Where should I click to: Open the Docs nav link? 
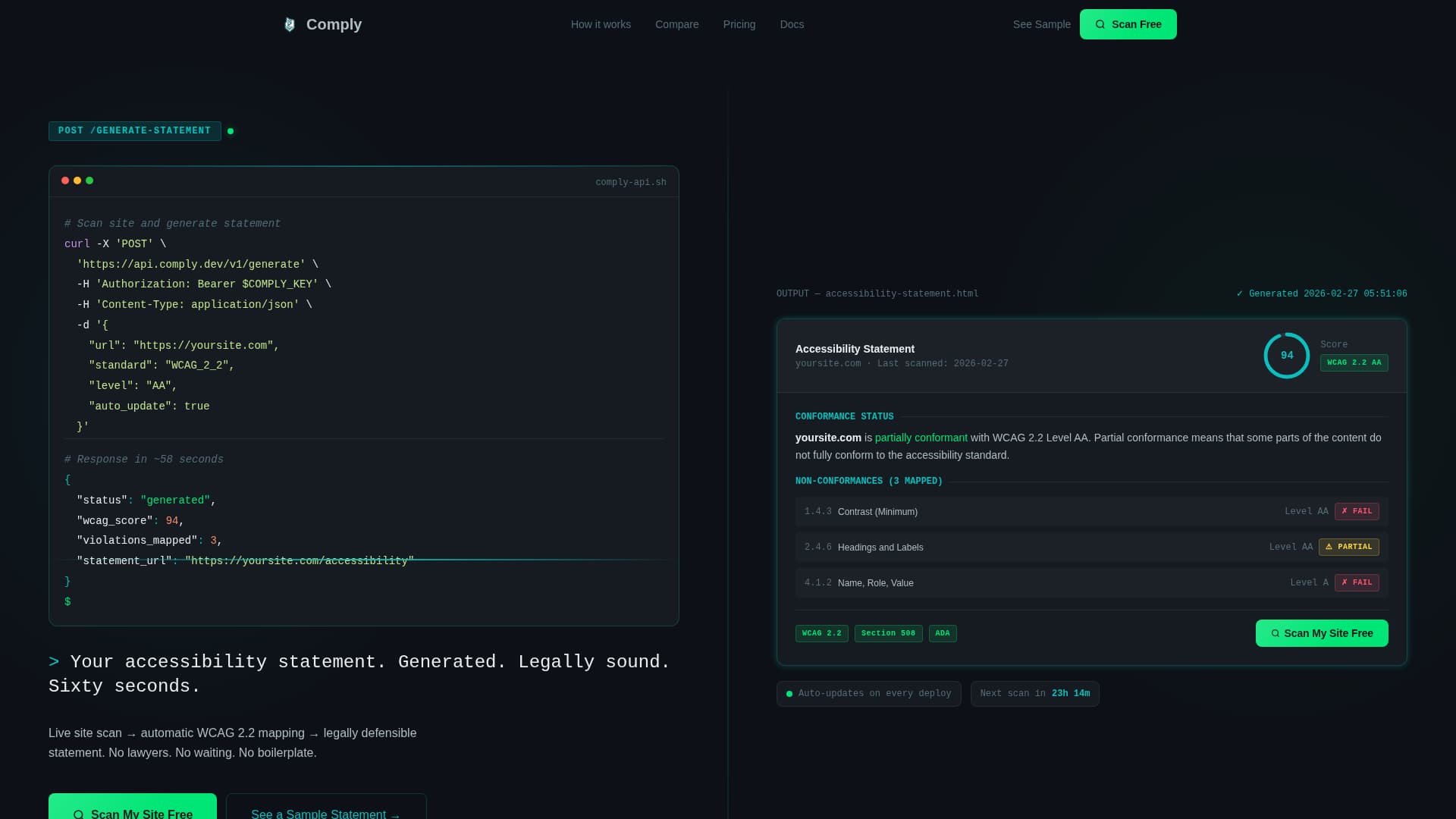point(792,24)
